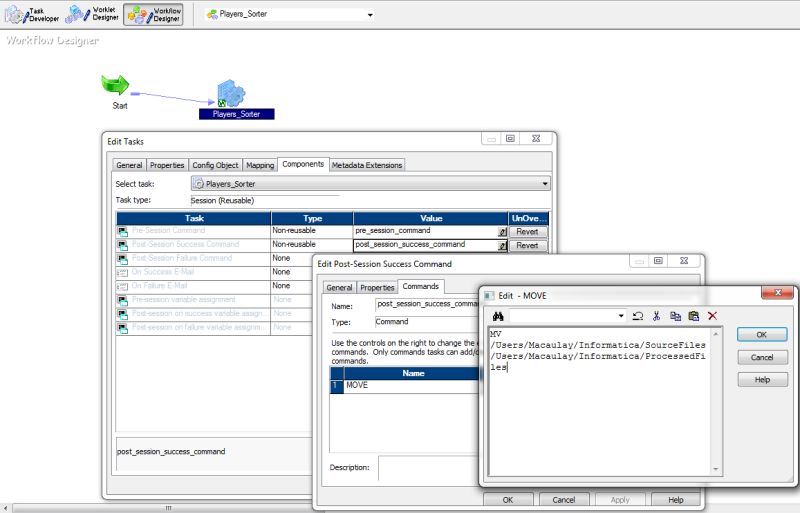Click the binoculars Find icon
This screenshot has width=800, height=513.
point(498,316)
